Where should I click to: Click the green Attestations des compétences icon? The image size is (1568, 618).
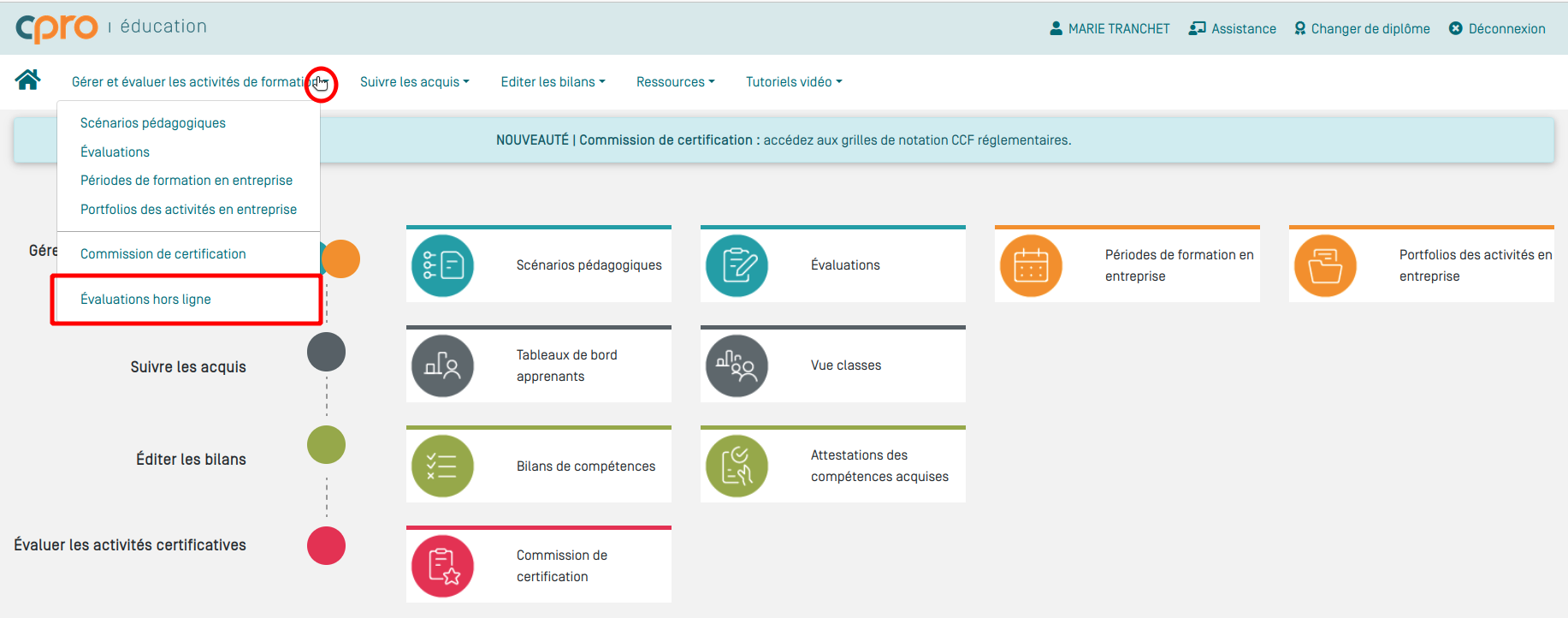(737, 466)
